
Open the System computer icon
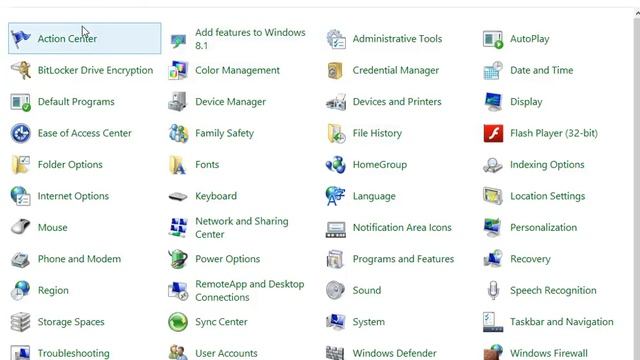[x=336, y=322]
